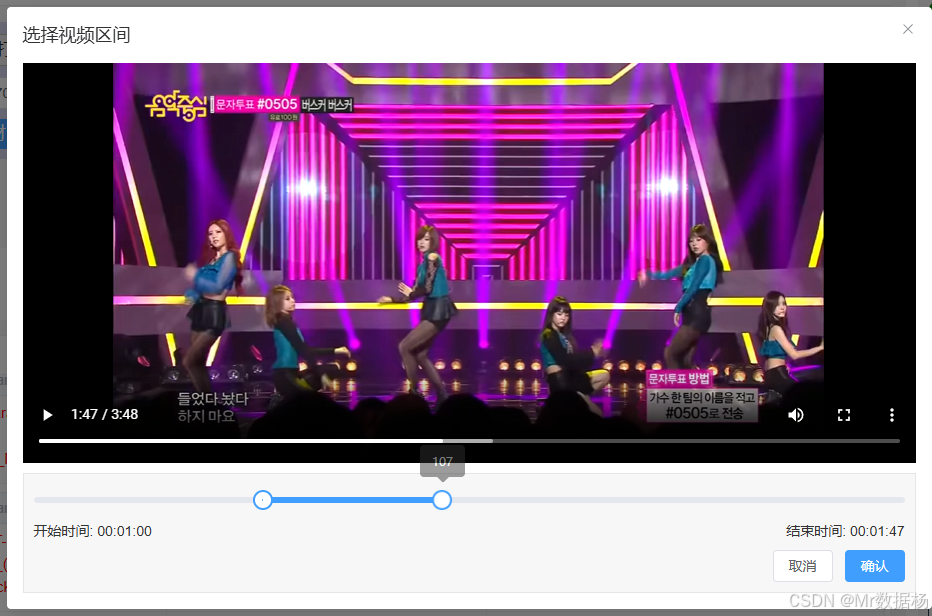Confirm the selection with 确认 button
Viewport: 932px width, 616px height.
pyautogui.click(x=874, y=566)
